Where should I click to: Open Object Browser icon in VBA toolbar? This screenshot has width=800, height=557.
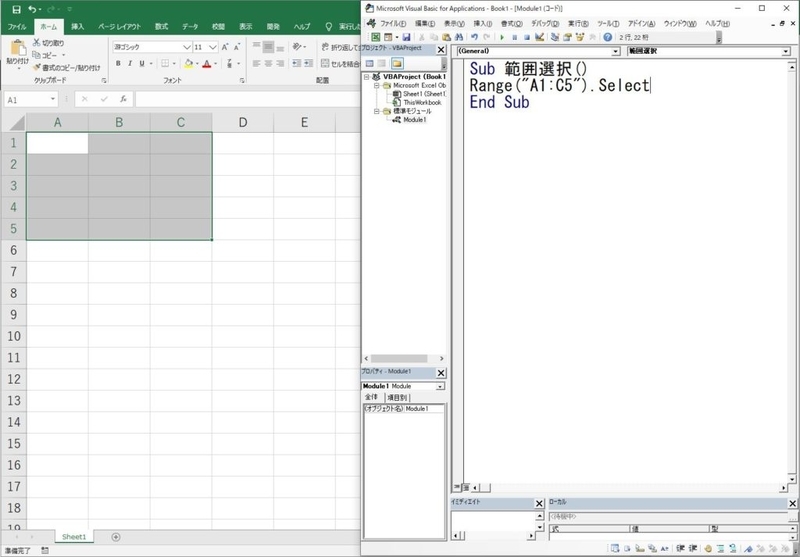[580, 37]
